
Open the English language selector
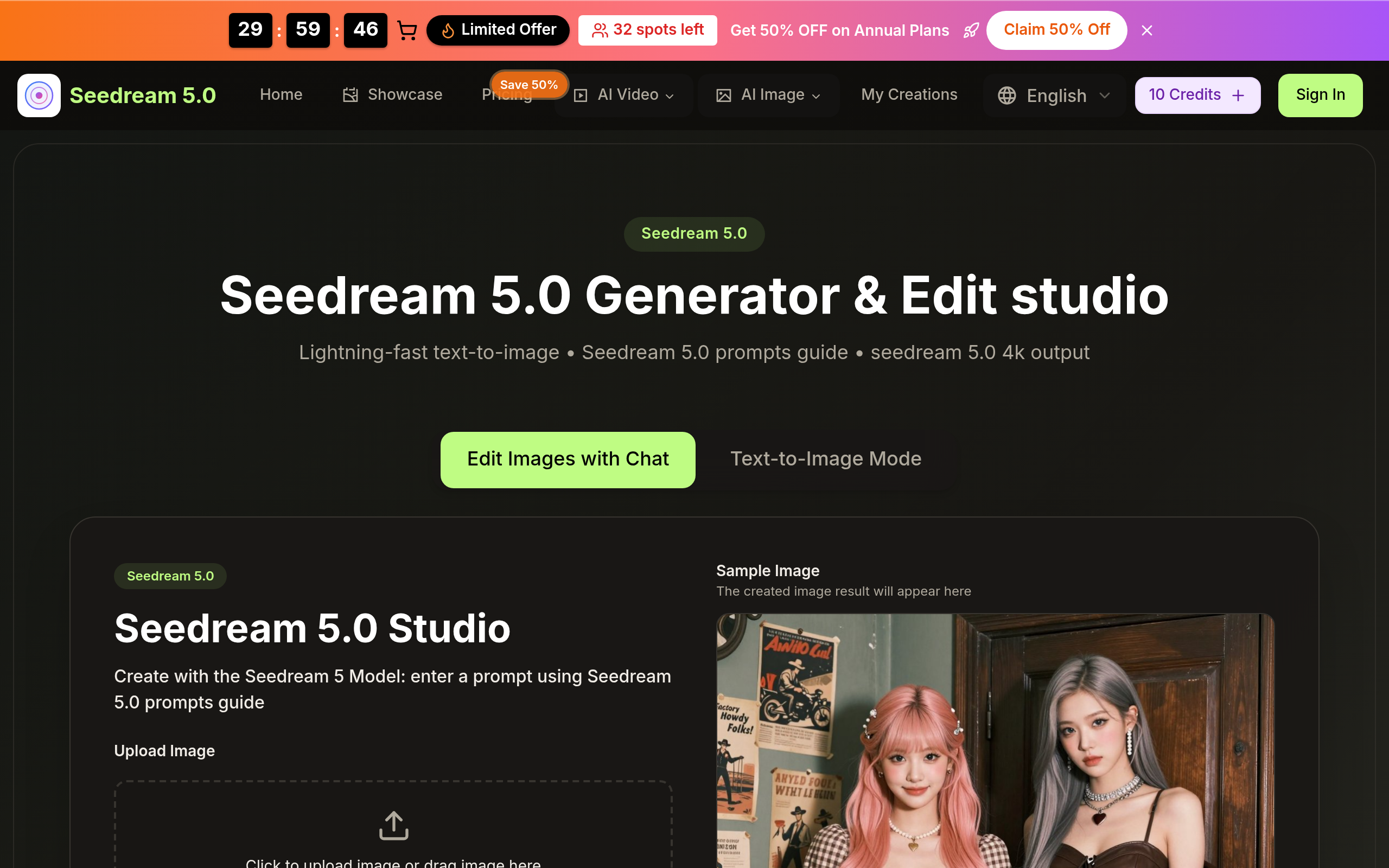tap(1055, 95)
